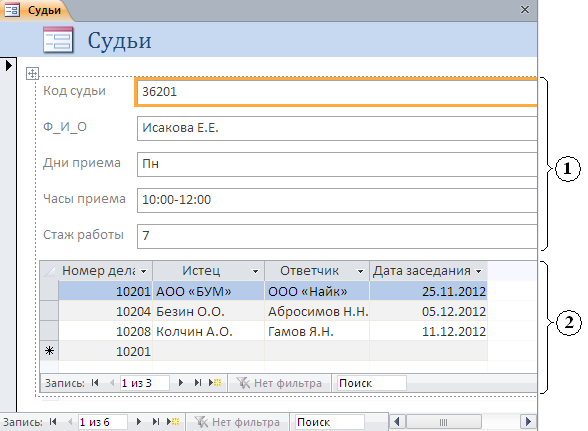
Task: Open the Истец column filter dropdown
Action: pyautogui.click(x=255, y=271)
